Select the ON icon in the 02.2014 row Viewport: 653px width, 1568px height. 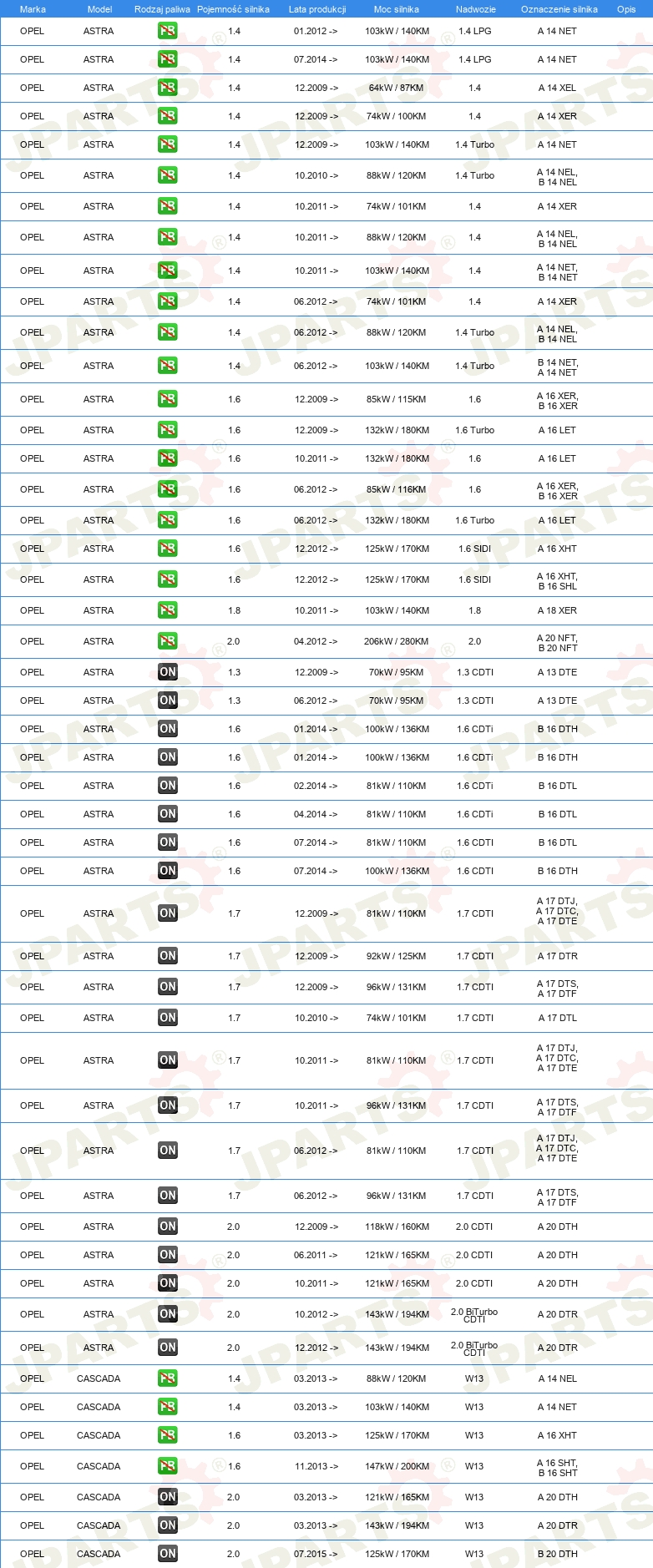click(168, 786)
